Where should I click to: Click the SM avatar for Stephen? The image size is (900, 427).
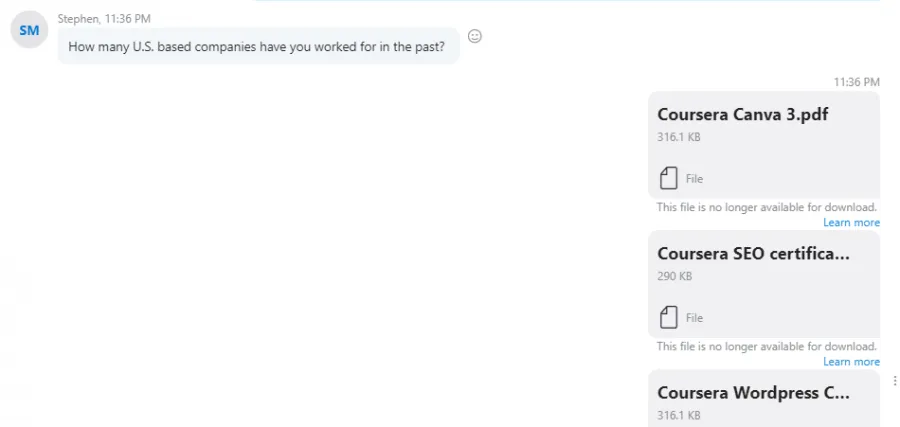29,30
